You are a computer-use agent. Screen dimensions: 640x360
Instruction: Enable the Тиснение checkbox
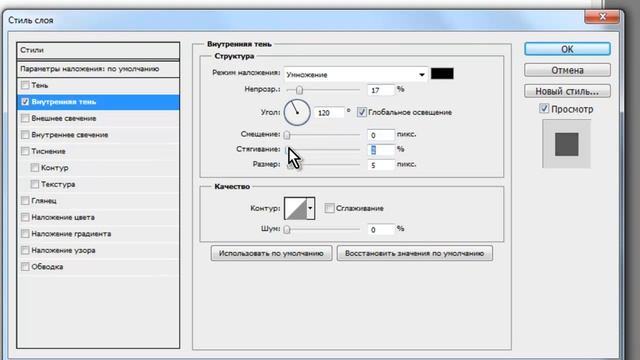click(x=25, y=151)
